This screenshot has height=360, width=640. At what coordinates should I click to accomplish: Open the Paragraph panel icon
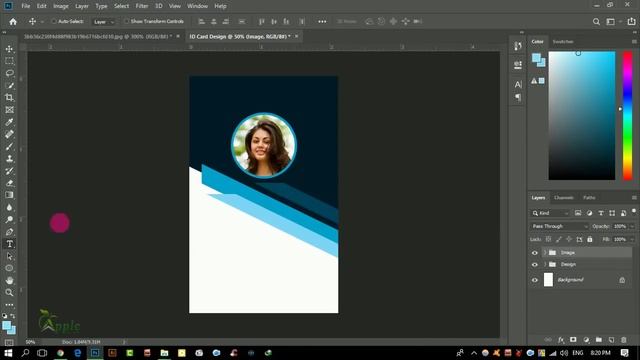pyautogui.click(x=518, y=97)
